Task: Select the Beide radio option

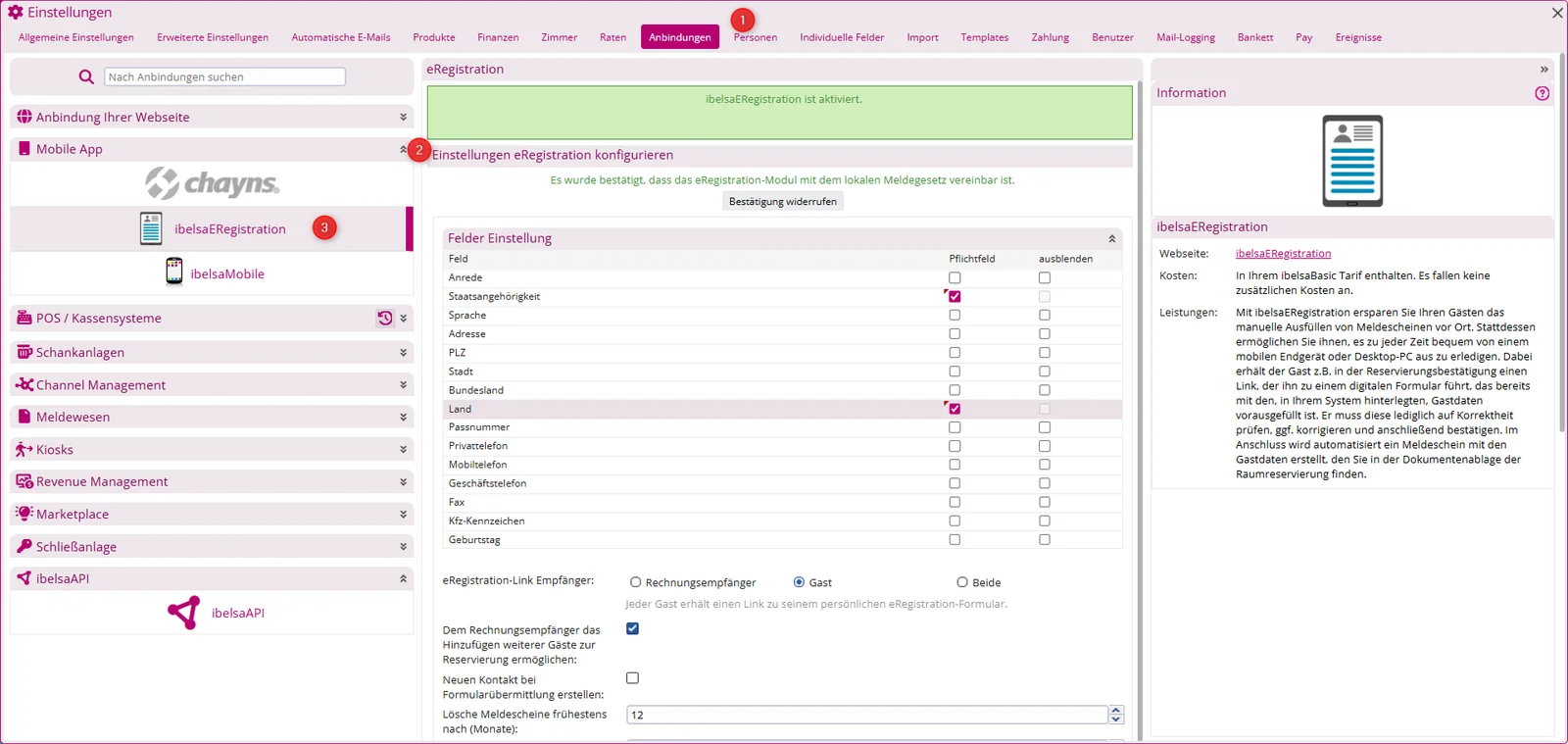Action: click(962, 582)
